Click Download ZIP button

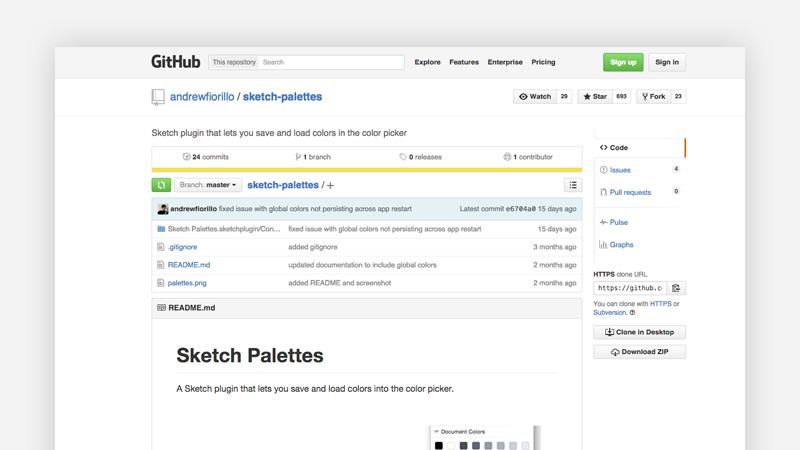639,352
